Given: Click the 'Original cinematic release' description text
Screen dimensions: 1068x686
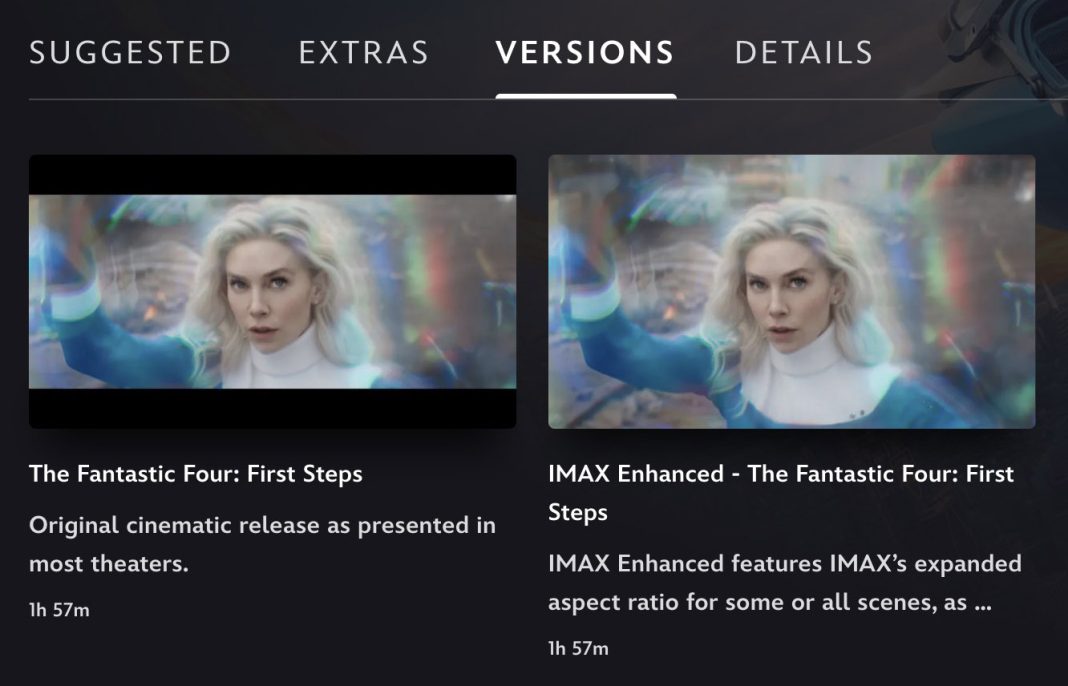Looking at the screenshot, I should (262, 525).
